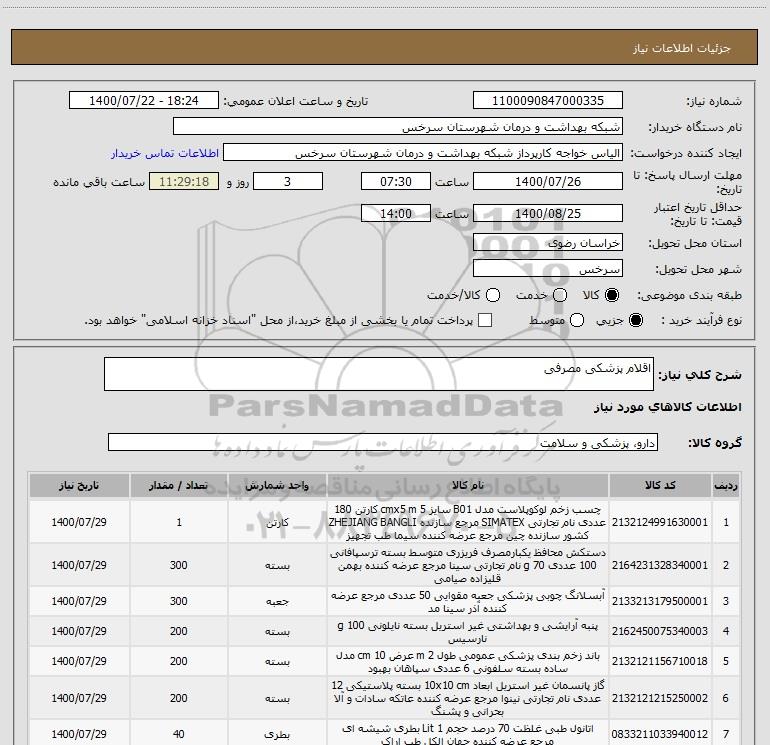Select the متوسط purchase type radio
The width and height of the screenshot is (770, 745).
[577, 320]
